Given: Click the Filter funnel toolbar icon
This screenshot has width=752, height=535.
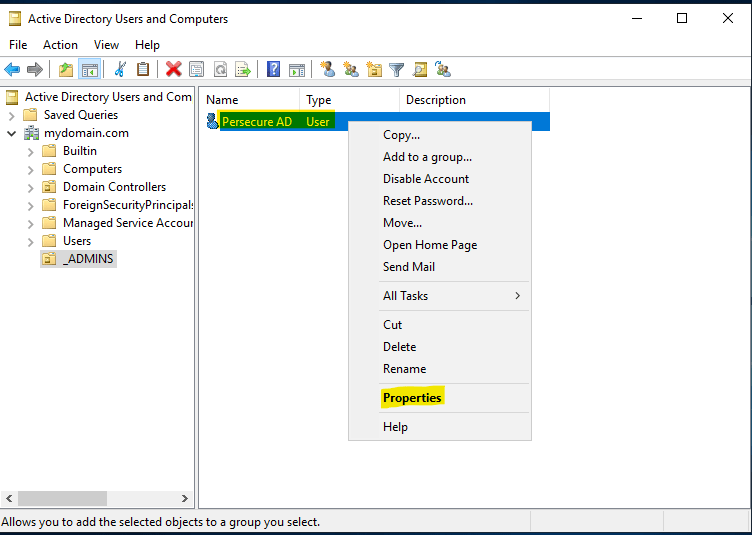Looking at the screenshot, I should click(x=397, y=69).
